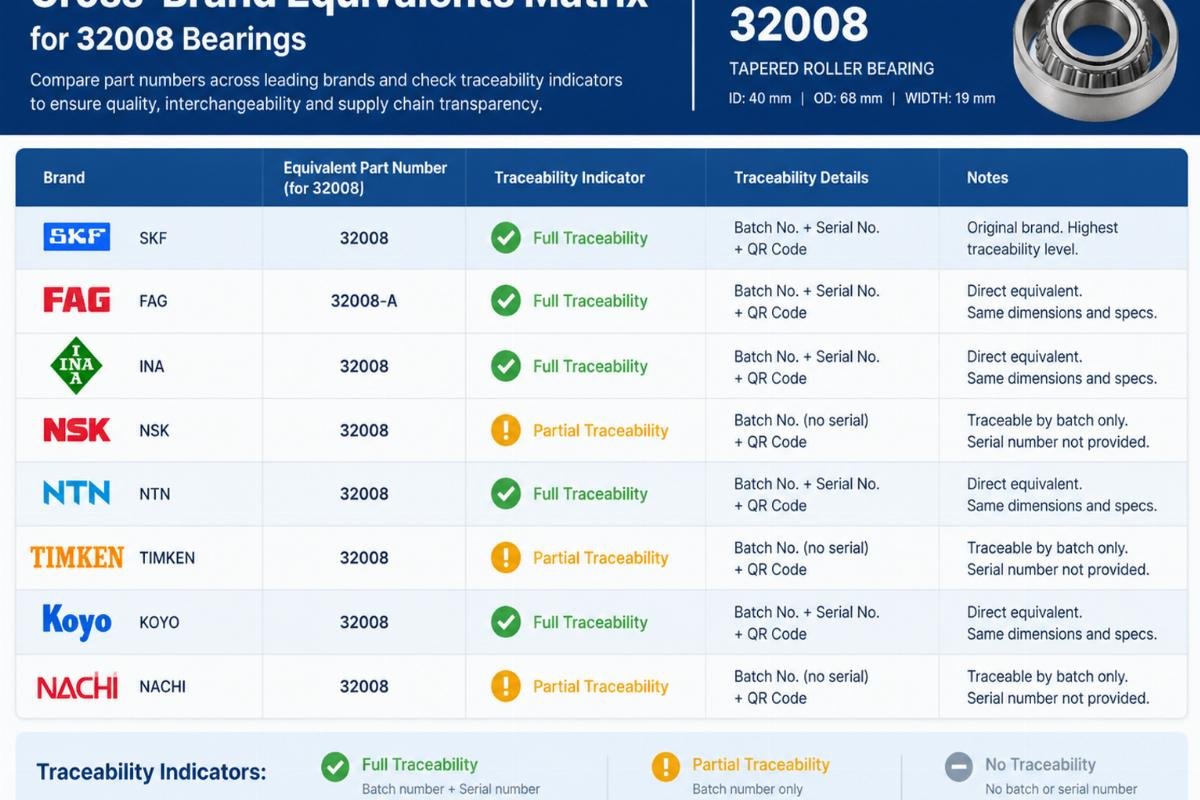The image size is (1200, 800).
Task: Click the green checkmark in the INA row
Action: tap(506, 366)
